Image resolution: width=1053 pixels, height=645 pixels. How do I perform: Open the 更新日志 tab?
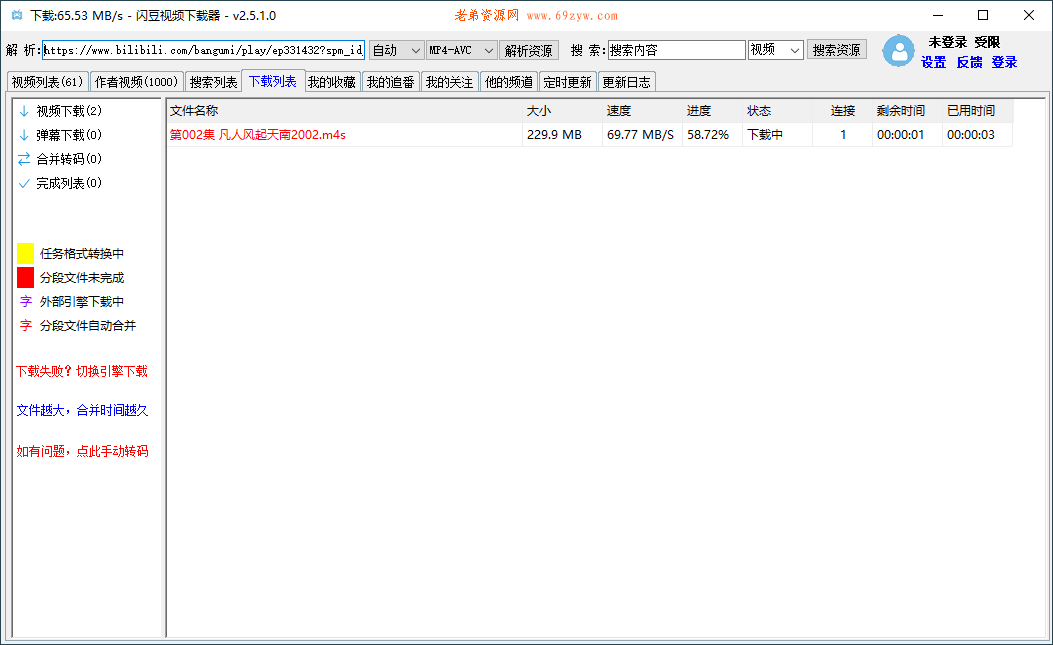[x=626, y=82]
